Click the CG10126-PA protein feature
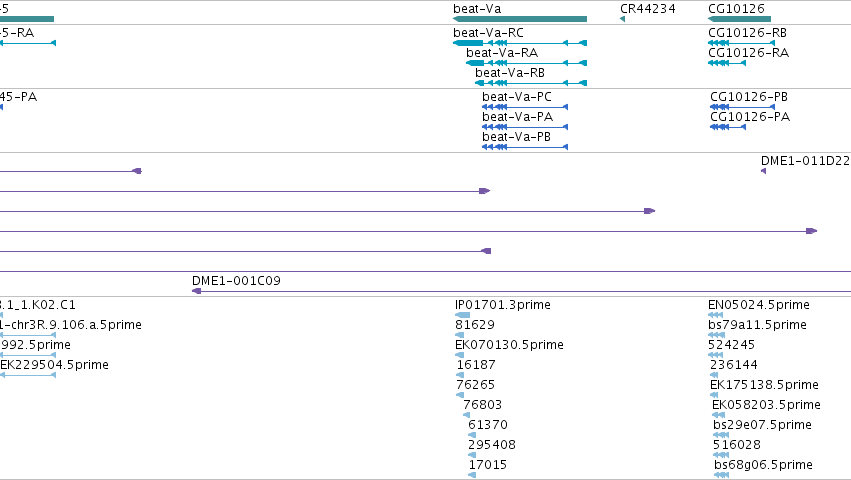 (x=728, y=127)
